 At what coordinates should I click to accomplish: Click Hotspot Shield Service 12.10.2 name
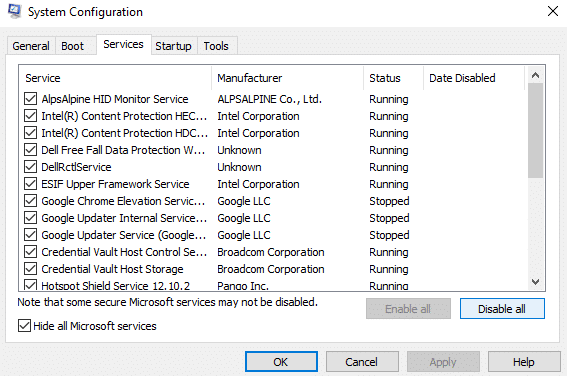click(116, 286)
